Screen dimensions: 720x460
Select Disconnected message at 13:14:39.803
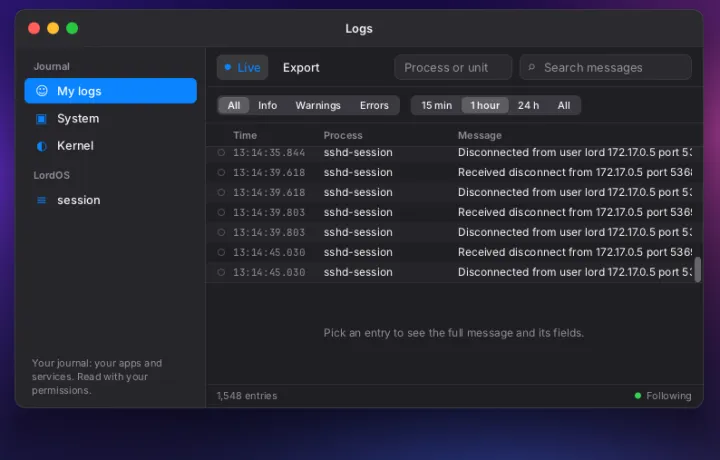coord(574,232)
